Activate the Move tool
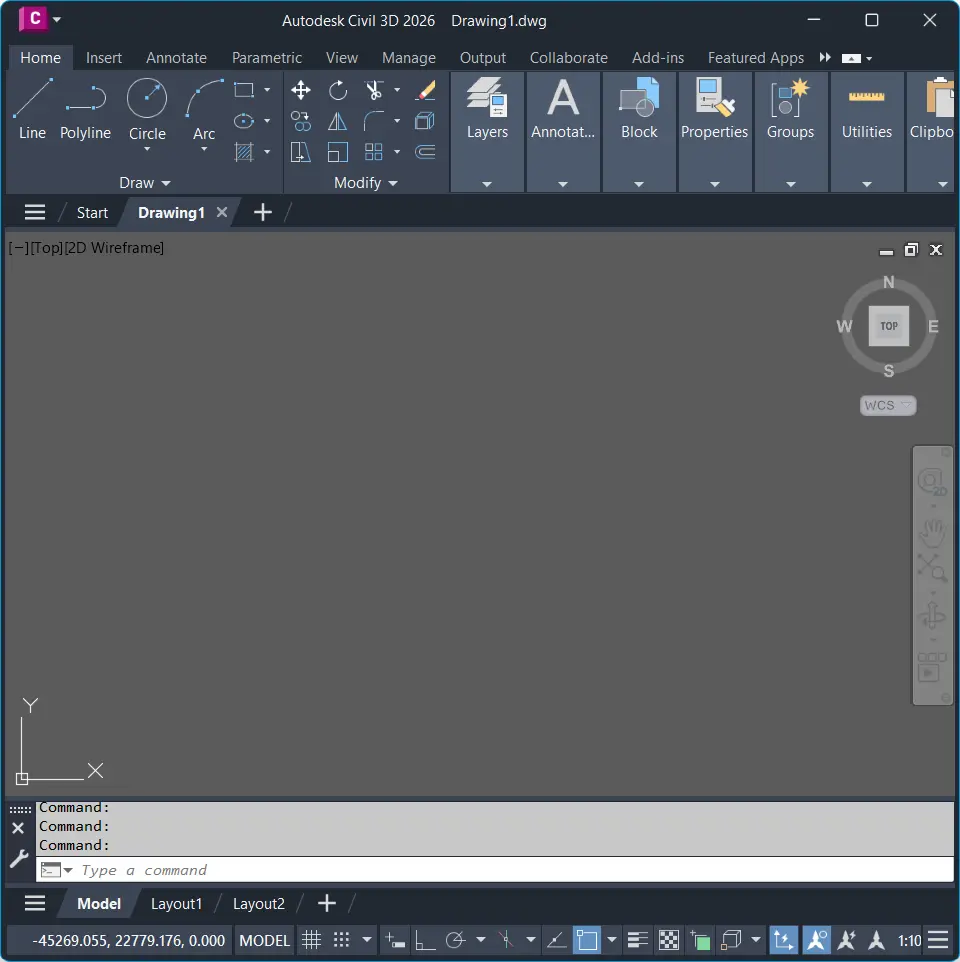 click(x=301, y=90)
